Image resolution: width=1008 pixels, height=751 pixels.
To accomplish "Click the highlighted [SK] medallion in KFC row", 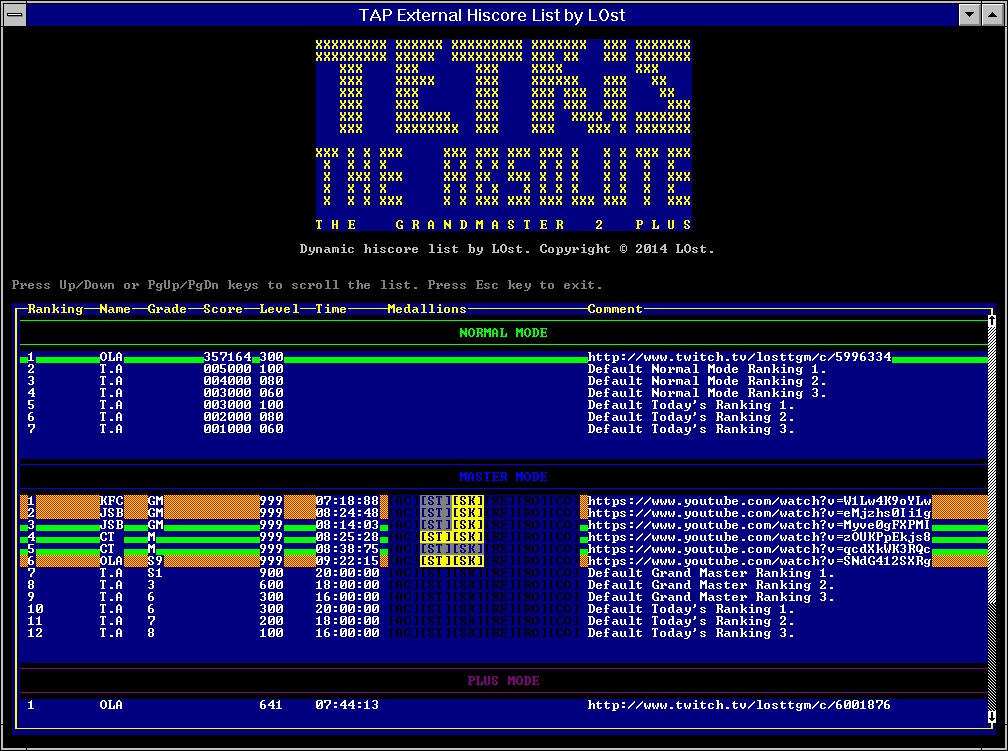I will click(x=467, y=501).
